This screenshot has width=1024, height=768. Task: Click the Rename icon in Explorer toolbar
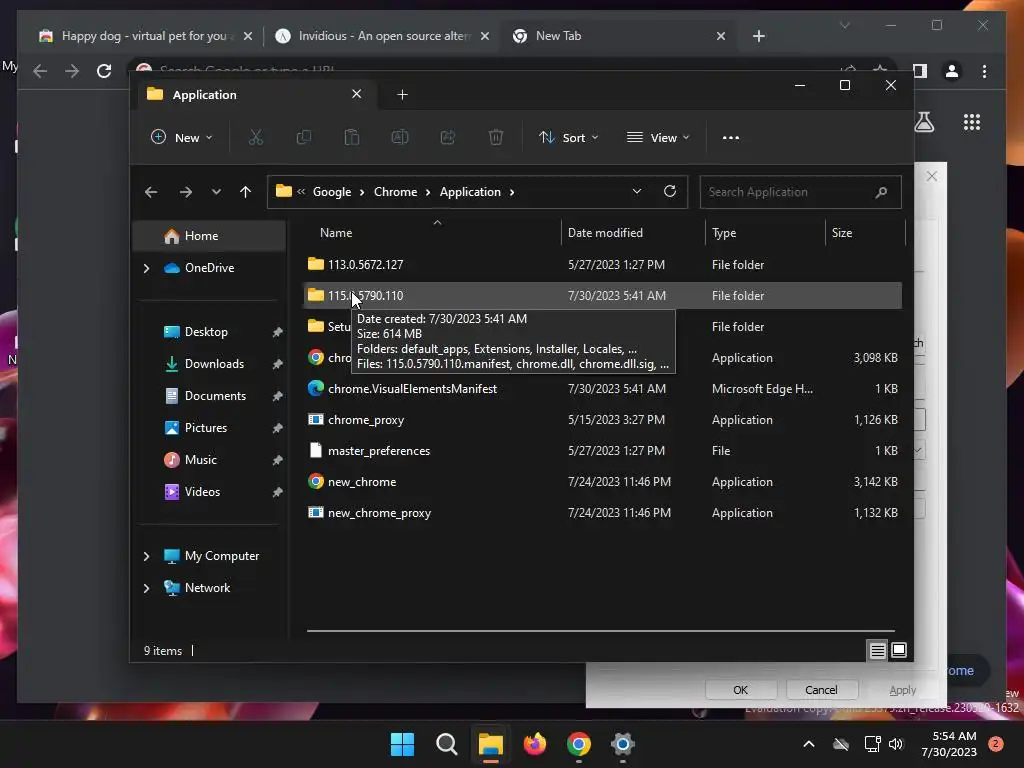pos(400,137)
